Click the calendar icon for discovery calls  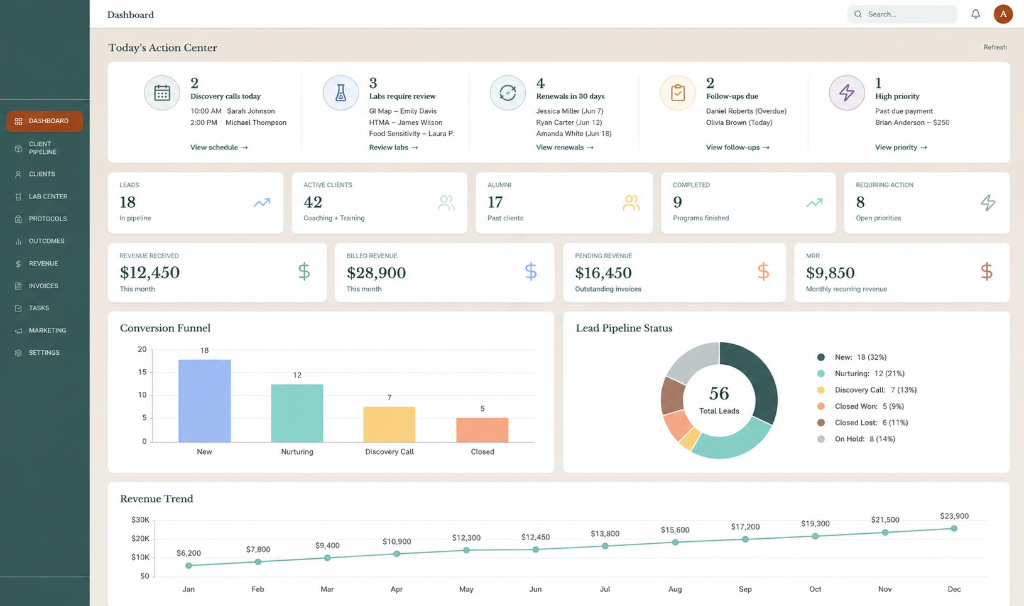click(162, 93)
